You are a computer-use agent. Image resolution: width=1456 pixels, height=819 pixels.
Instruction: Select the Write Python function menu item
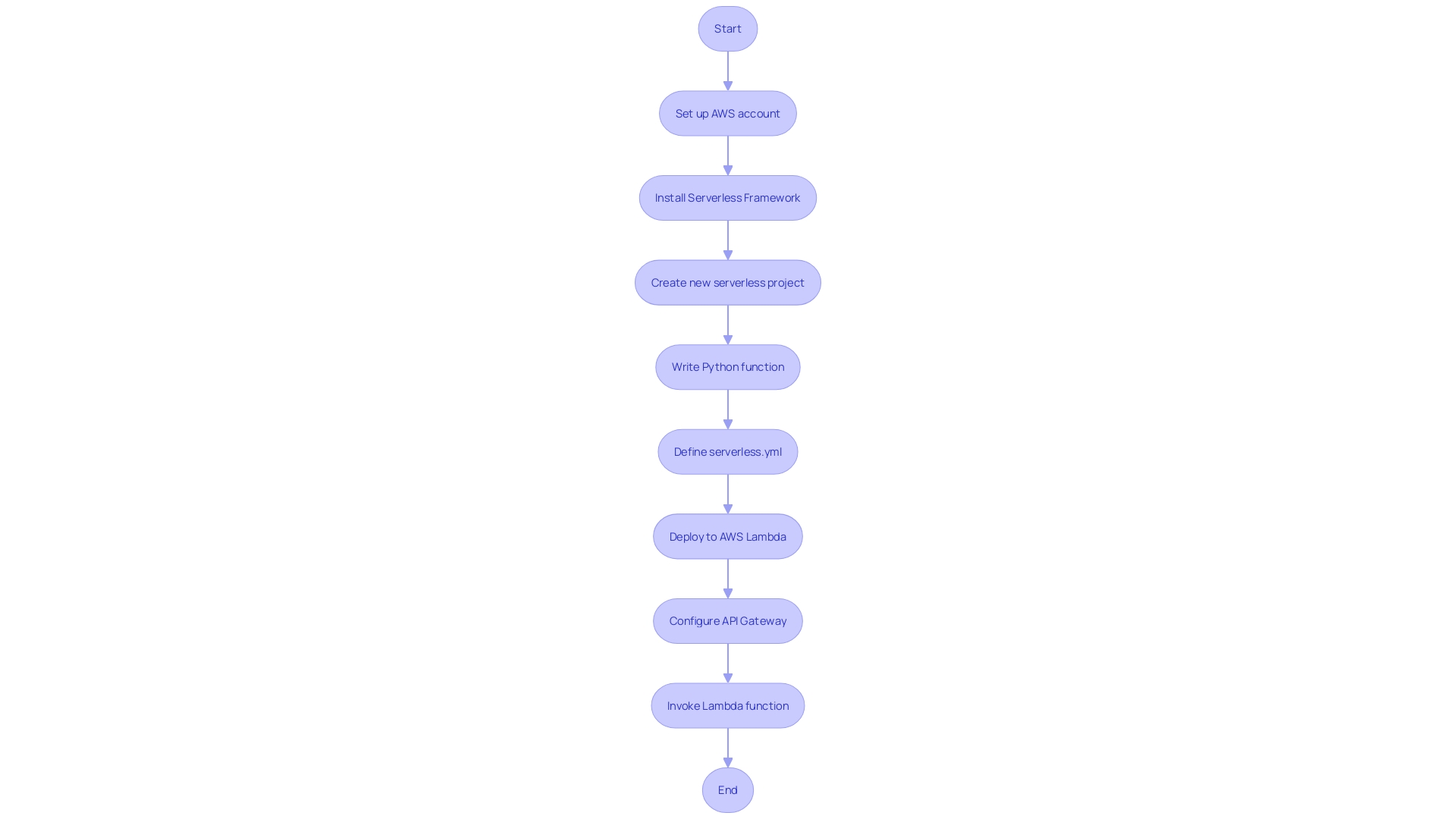tap(728, 366)
